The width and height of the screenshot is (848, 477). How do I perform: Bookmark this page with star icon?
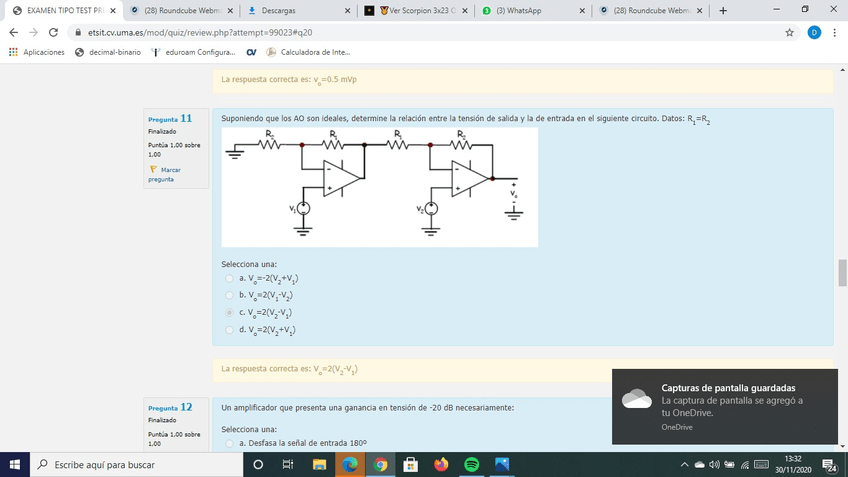click(x=790, y=32)
